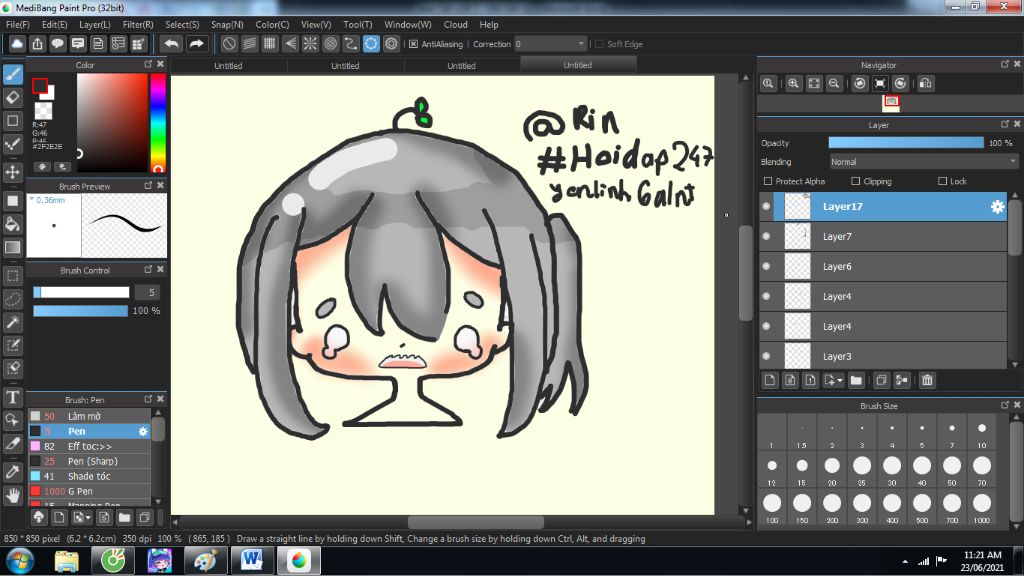
Task: Select brush size 10 preset
Action: pos(982,434)
